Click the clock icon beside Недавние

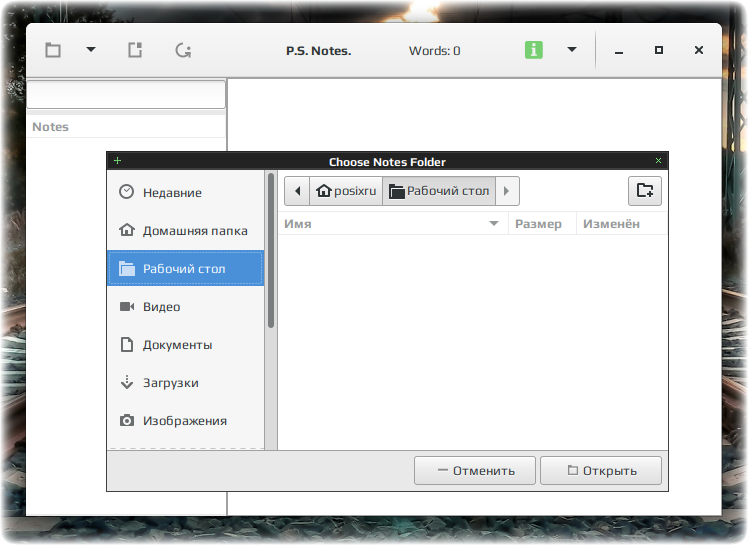(126, 192)
